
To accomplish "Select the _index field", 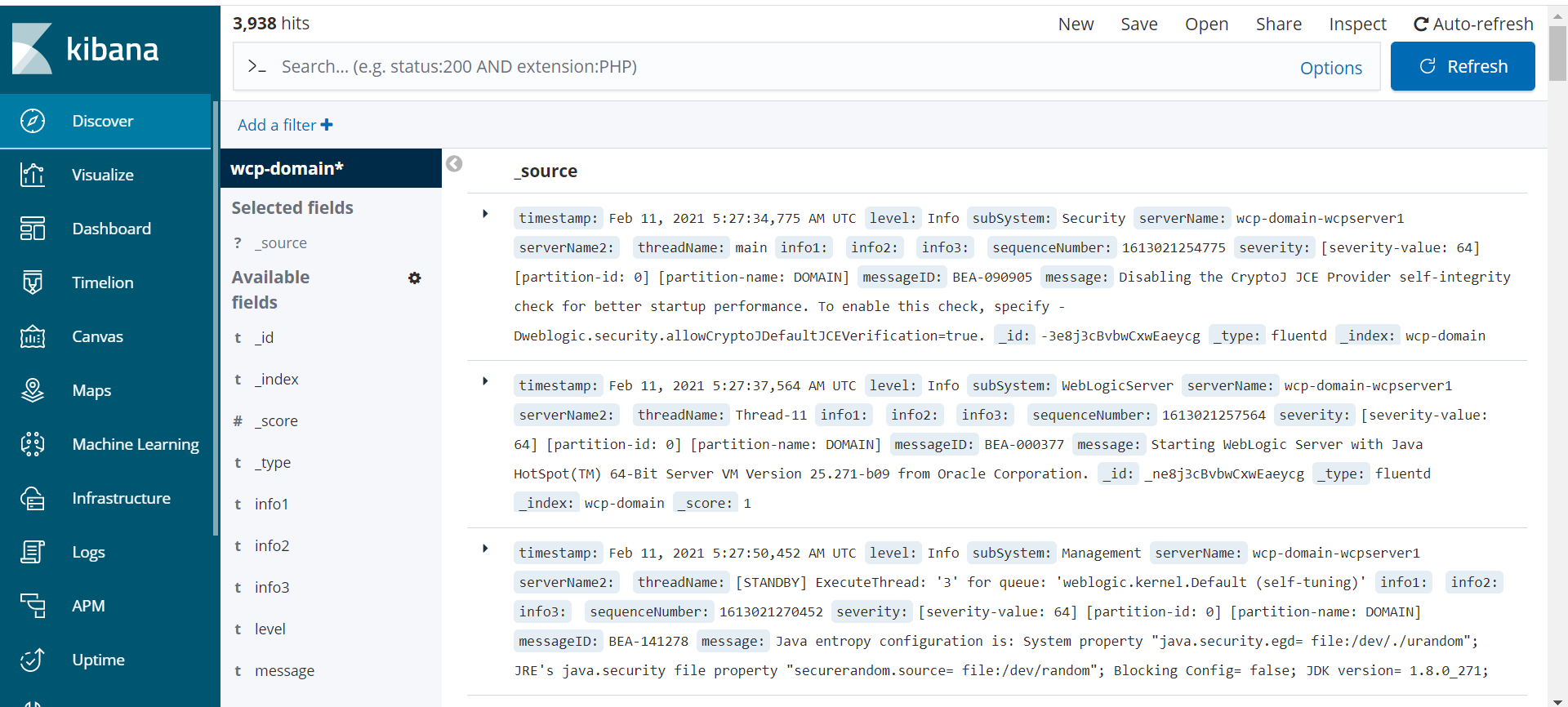I will point(276,380).
